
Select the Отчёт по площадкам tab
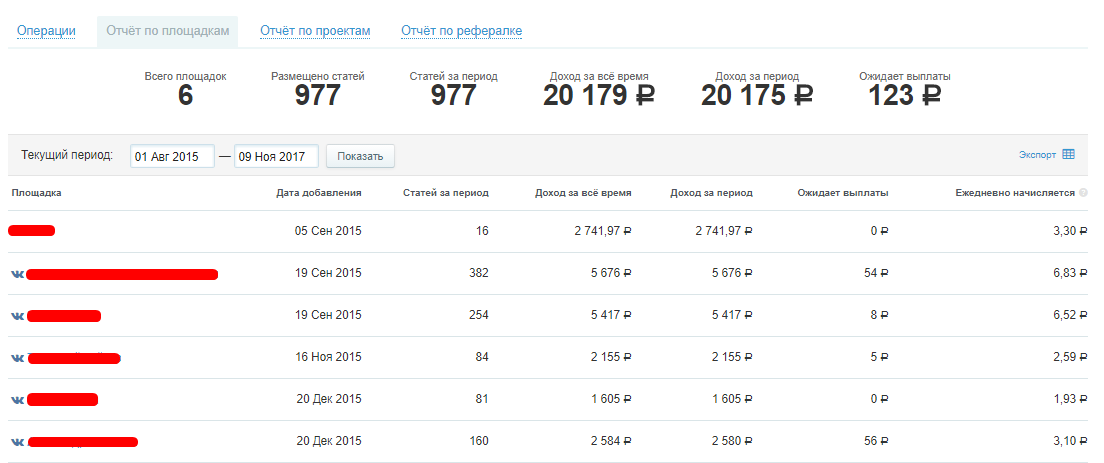click(167, 31)
